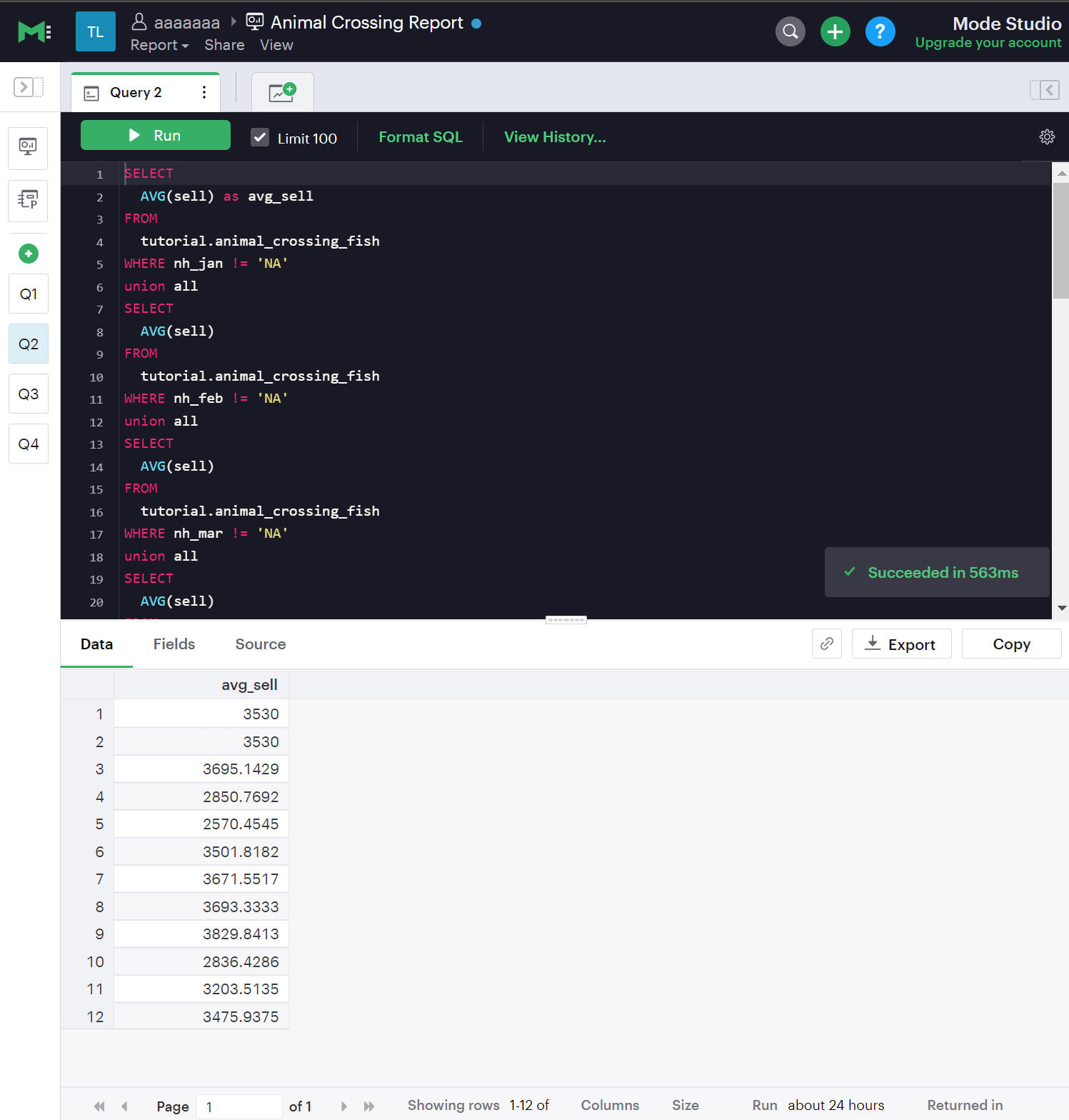The image size is (1069, 1120).
Task: Select query Q2 in sidebar
Action: (29, 344)
